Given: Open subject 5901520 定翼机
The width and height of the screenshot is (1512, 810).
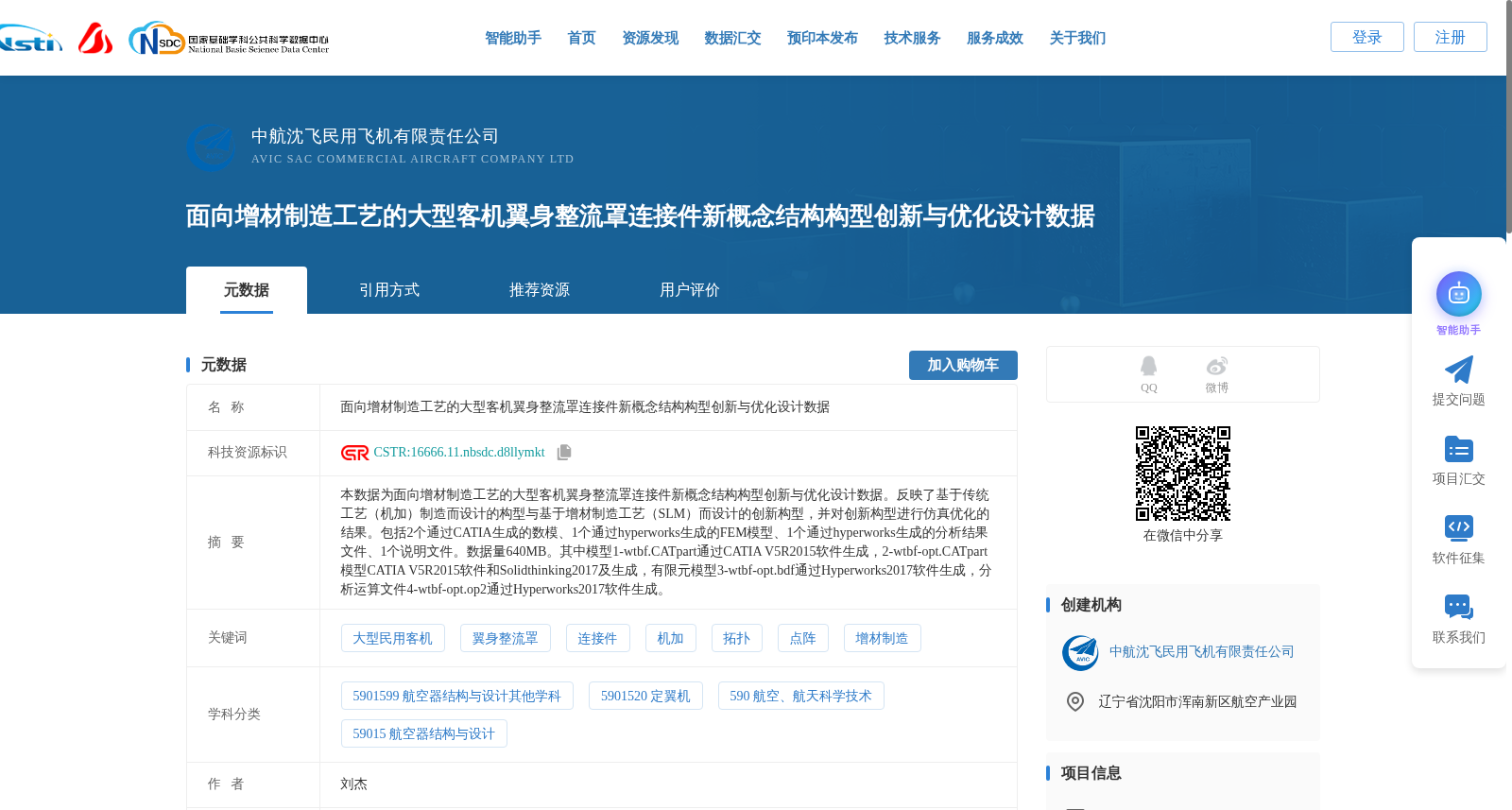Looking at the screenshot, I should coord(645,696).
